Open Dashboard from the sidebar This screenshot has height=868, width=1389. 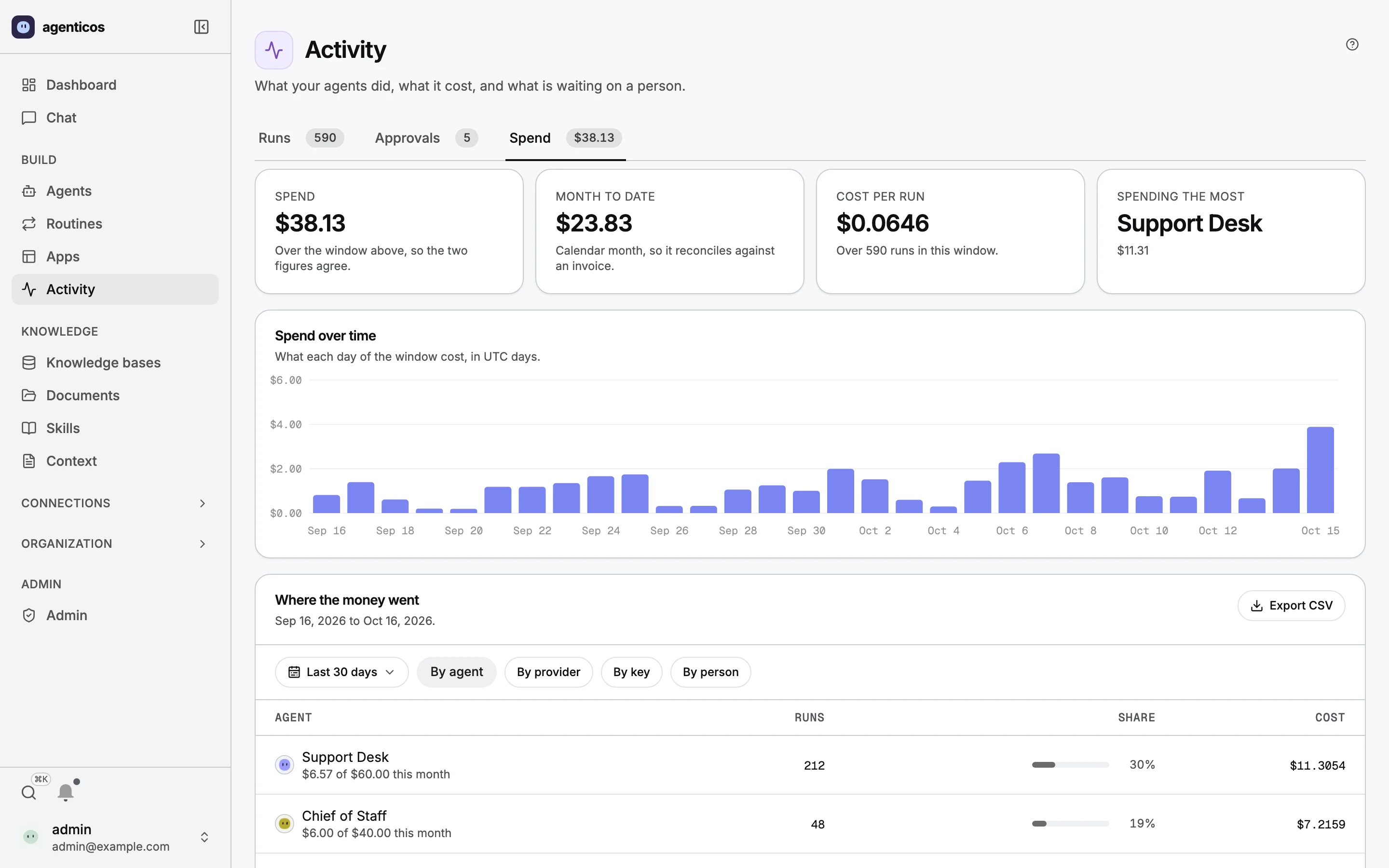[x=115, y=85]
